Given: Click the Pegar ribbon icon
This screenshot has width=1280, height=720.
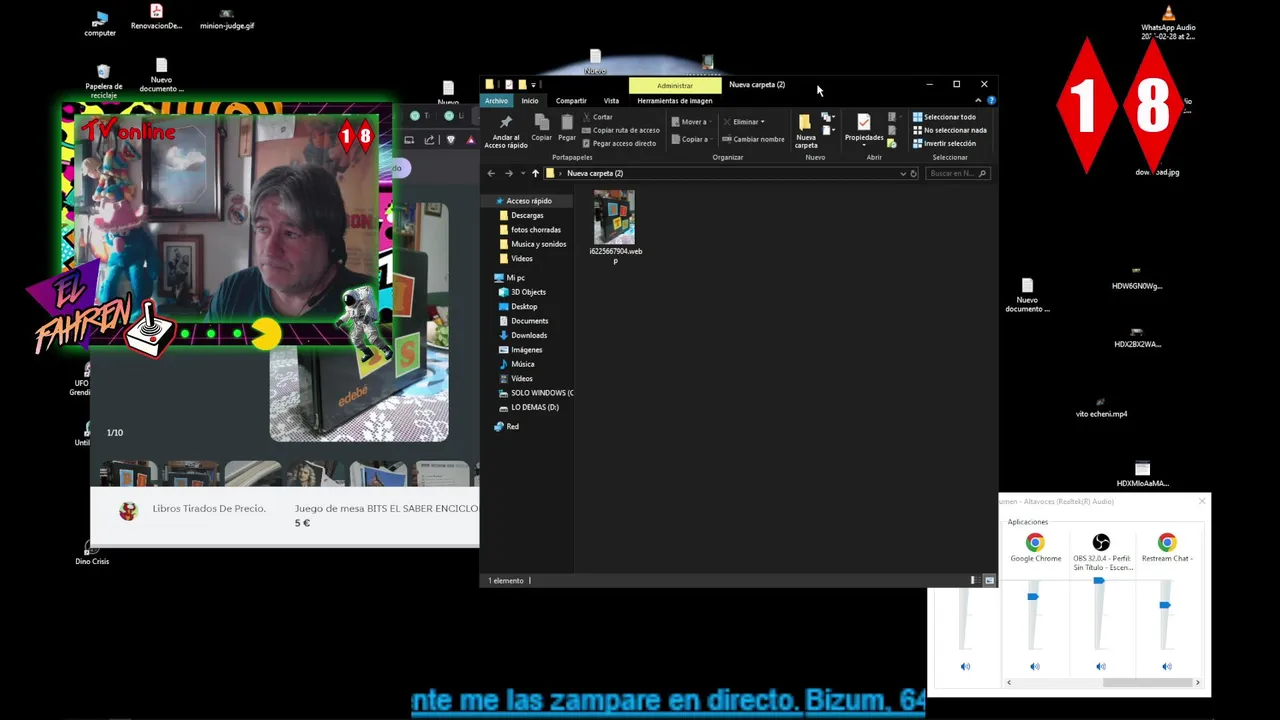Looking at the screenshot, I should [x=567, y=127].
